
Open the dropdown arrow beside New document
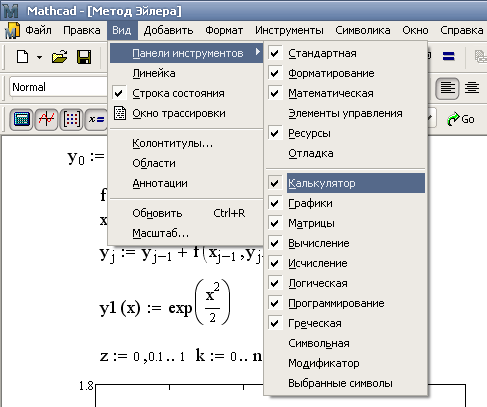pos(39,57)
